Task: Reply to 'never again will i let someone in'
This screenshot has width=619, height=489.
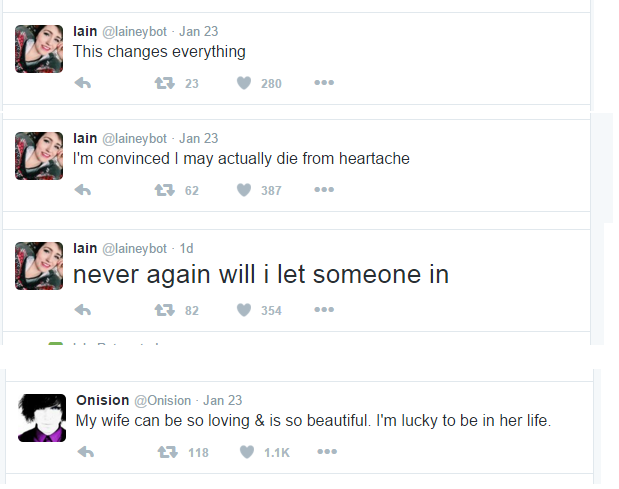Action: click(x=83, y=310)
